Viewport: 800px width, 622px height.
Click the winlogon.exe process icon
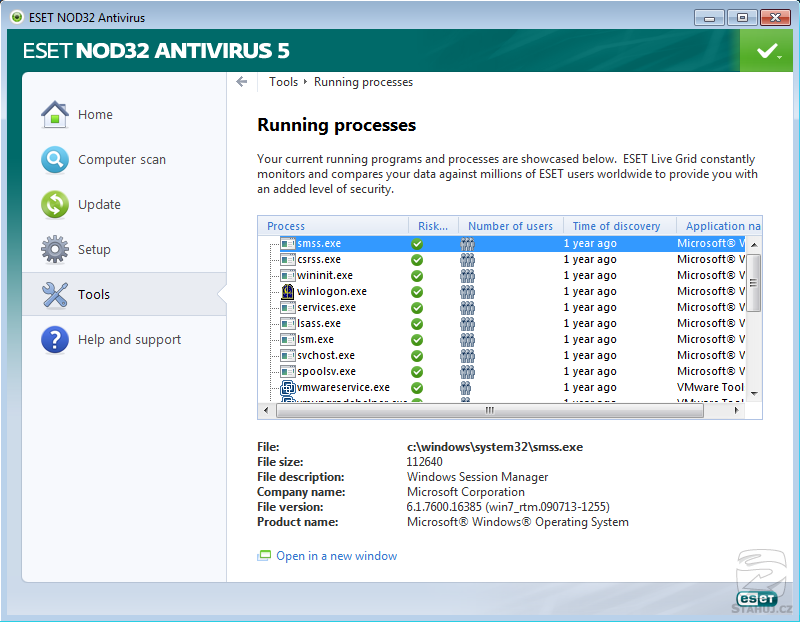(x=288, y=292)
